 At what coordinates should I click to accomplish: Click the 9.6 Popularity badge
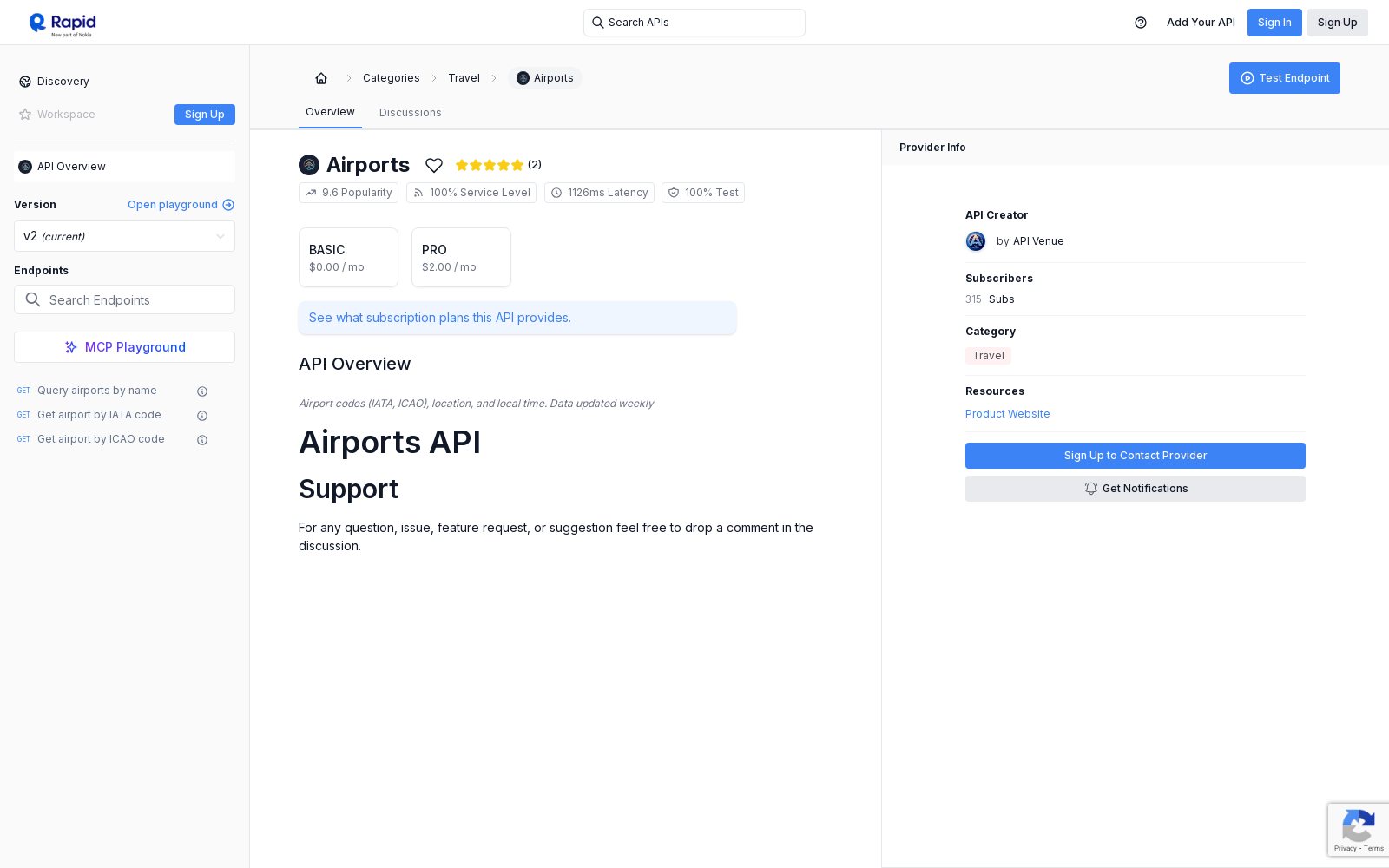(x=348, y=193)
